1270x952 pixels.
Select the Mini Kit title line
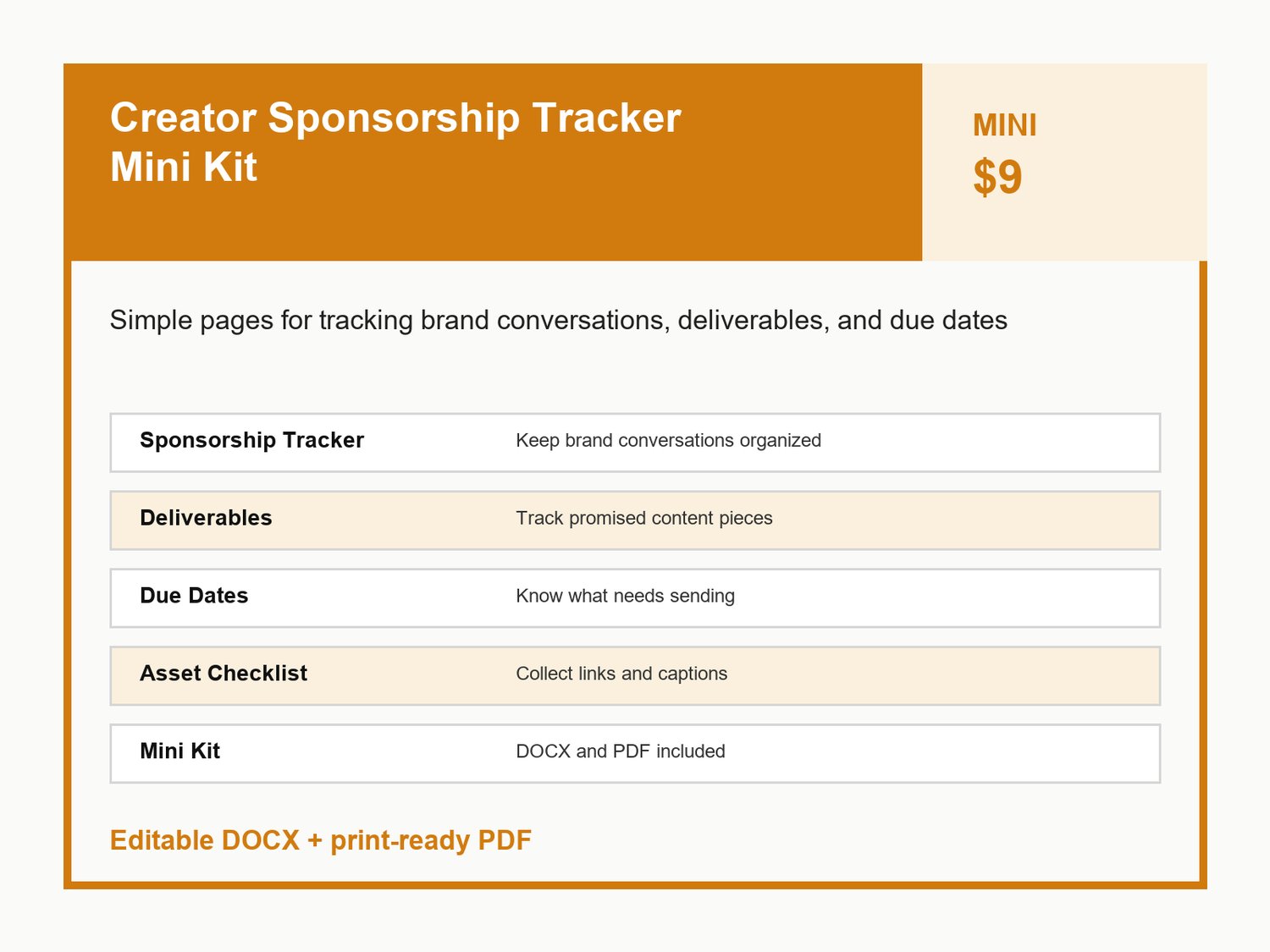pos(184,167)
